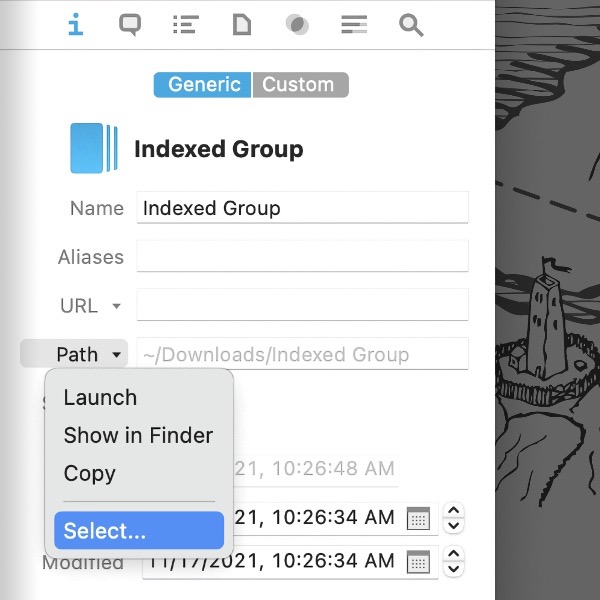Open the Search magnifier inspector

(411, 25)
